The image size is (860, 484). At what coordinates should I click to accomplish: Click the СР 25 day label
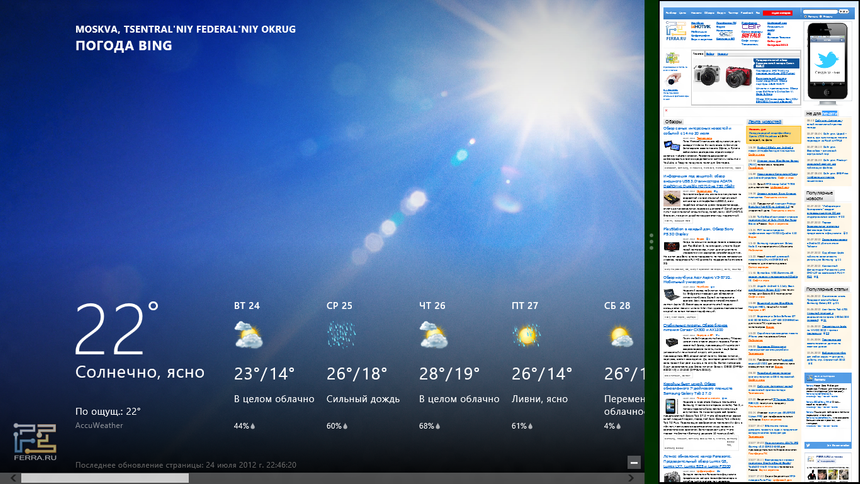[x=340, y=306]
